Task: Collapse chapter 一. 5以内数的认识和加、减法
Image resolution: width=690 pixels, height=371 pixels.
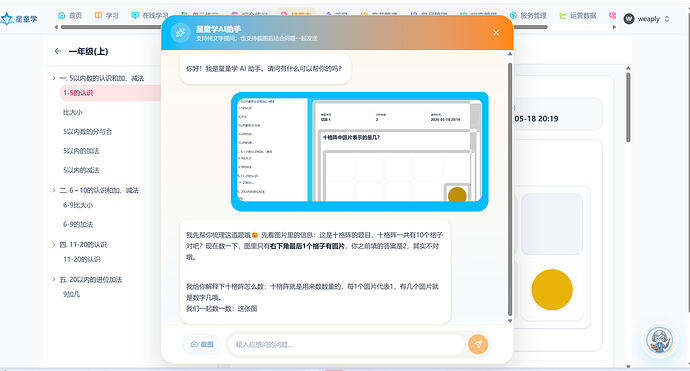Action: pyautogui.click(x=54, y=78)
